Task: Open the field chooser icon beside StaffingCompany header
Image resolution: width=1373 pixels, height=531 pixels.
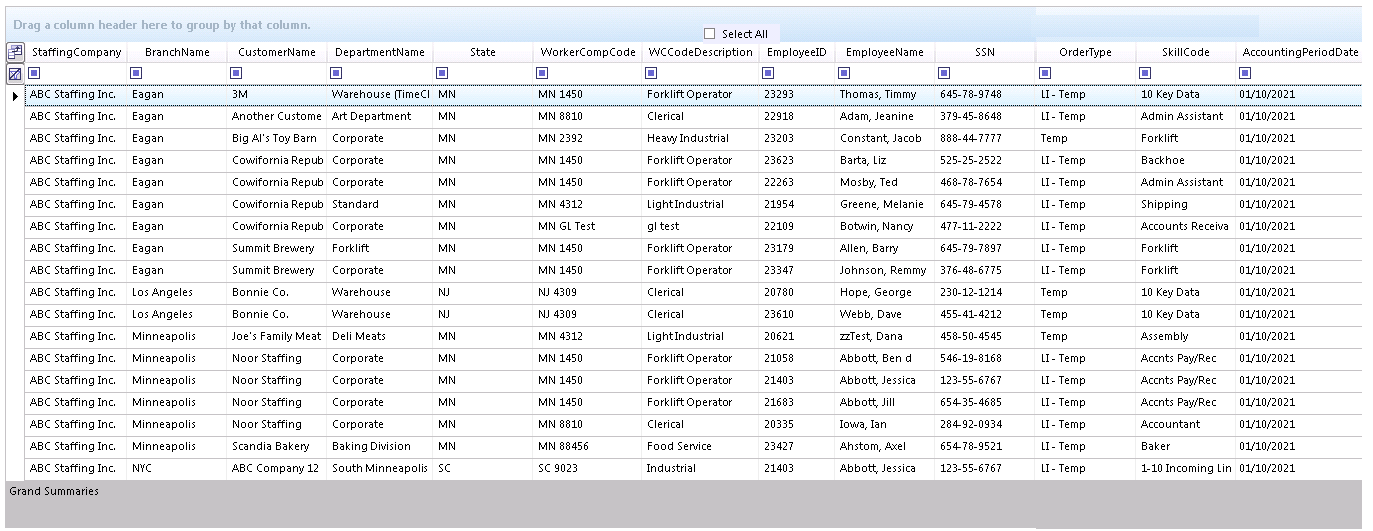Action: 15,52
